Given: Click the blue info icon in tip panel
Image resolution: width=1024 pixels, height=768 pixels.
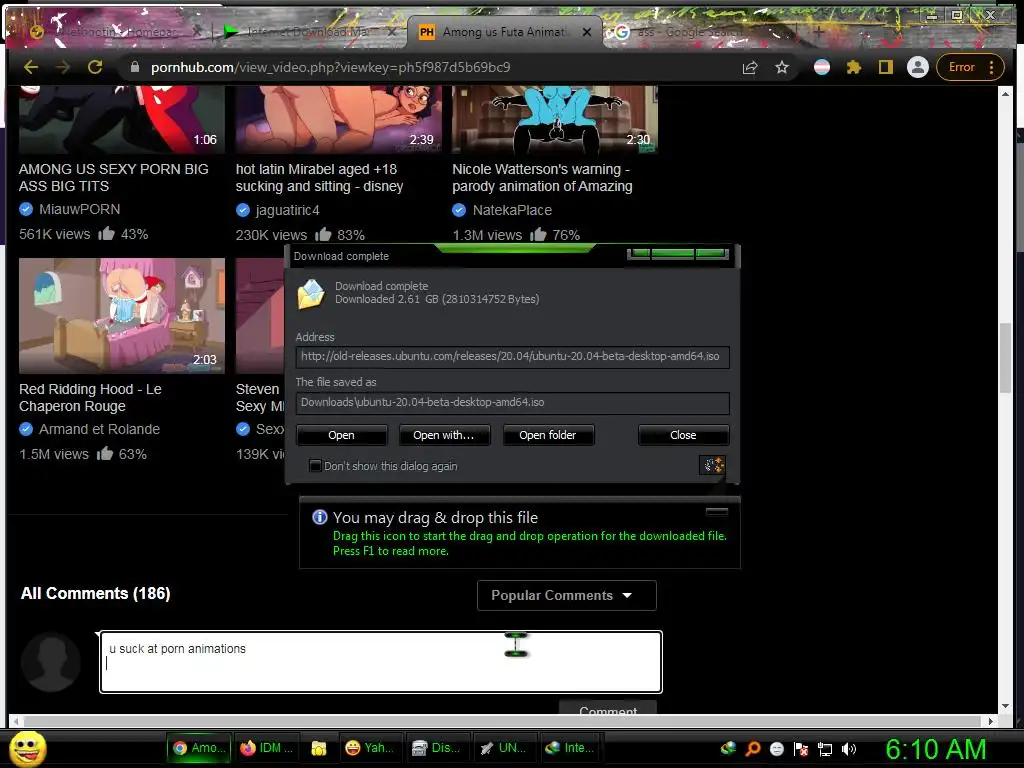Looking at the screenshot, I should click(x=319, y=517).
